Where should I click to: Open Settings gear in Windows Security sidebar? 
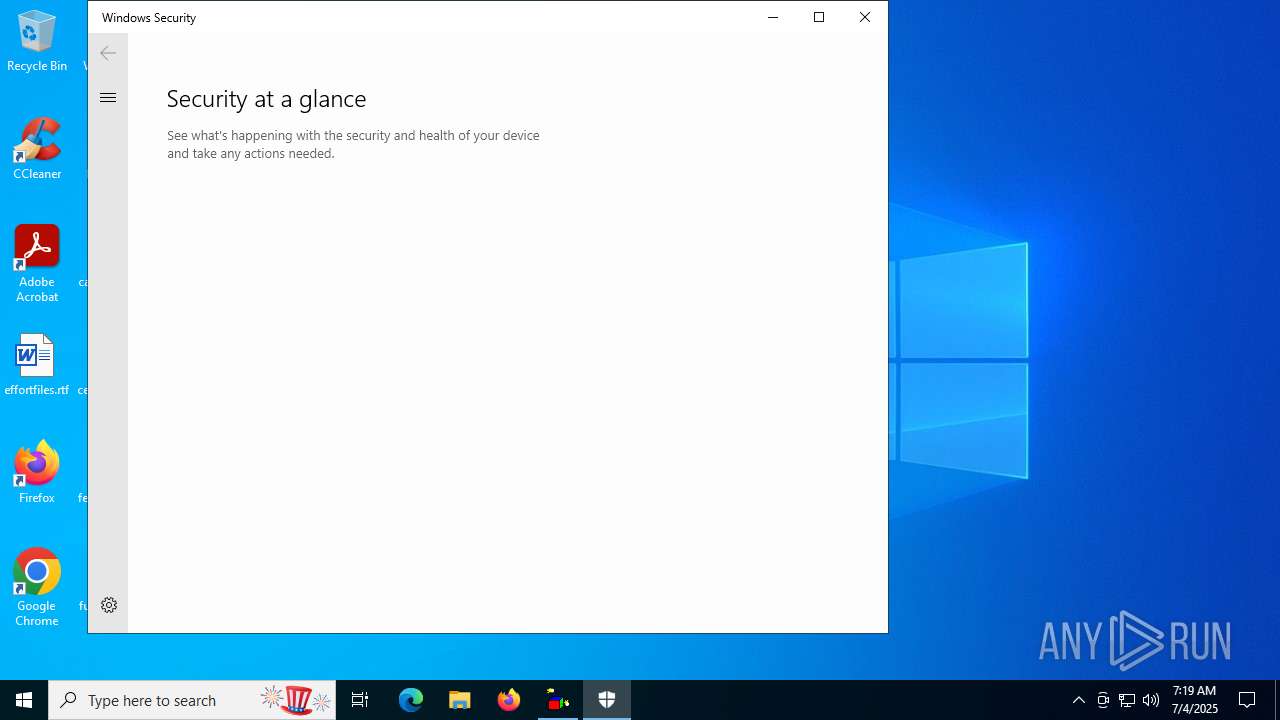[109, 605]
